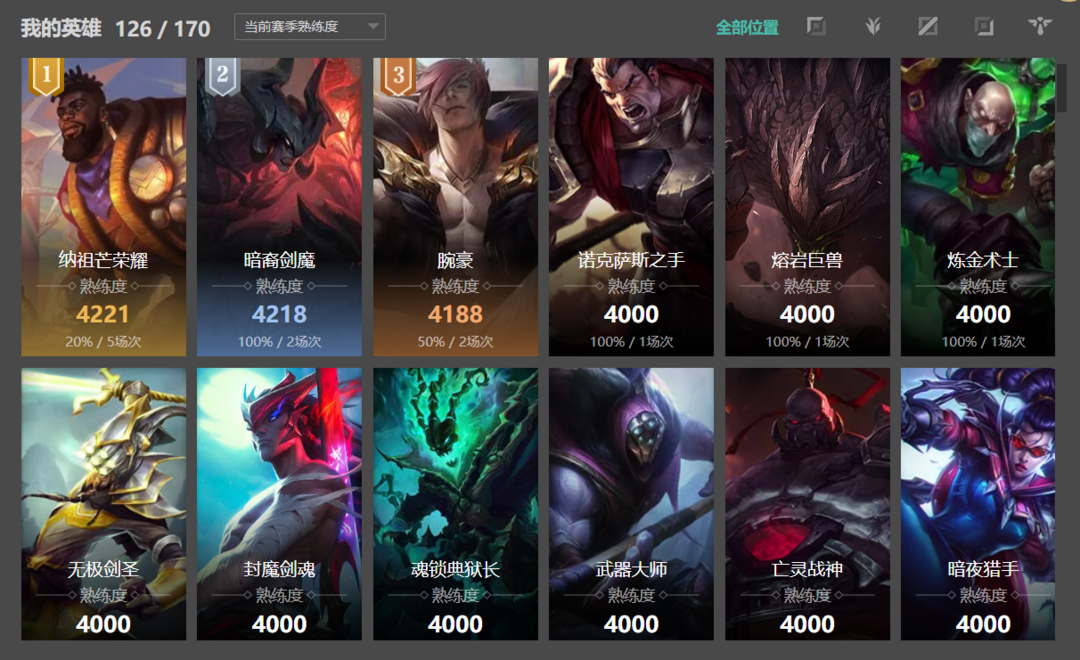Filter heroes by bottom lane position icon
This screenshot has width=1080, height=660.
(x=984, y=27)
